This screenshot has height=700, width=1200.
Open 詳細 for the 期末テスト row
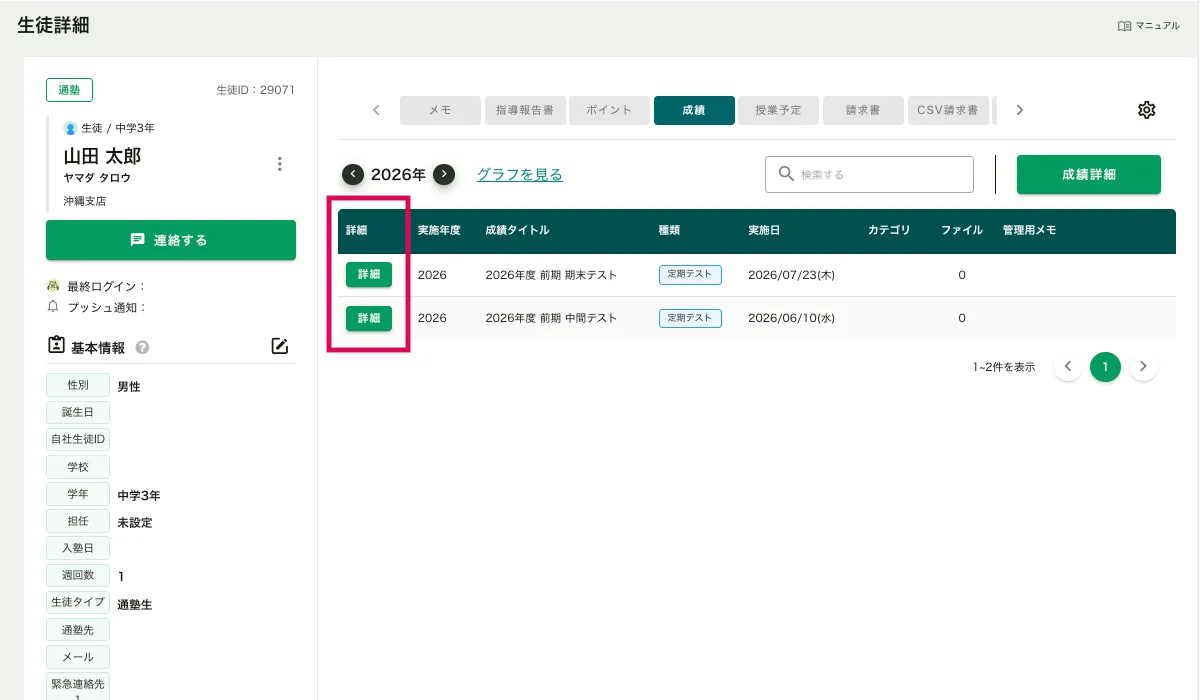369,275
